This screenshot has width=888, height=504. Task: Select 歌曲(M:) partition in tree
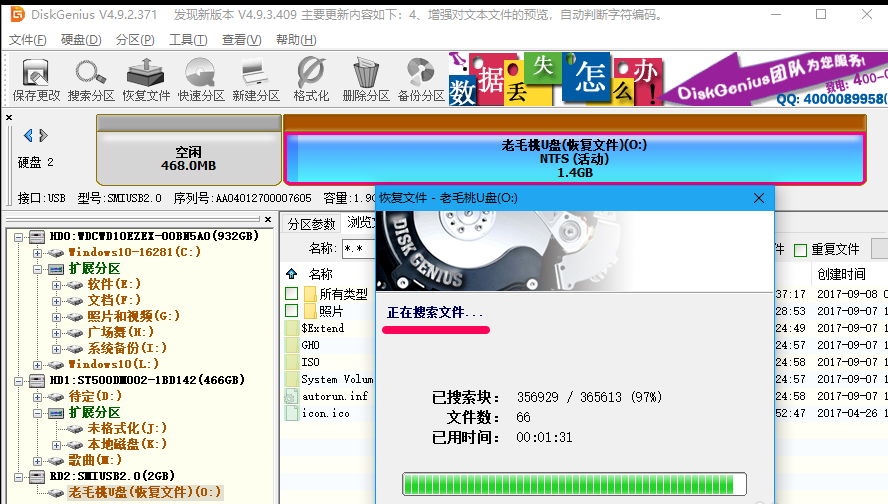click(x=95, y=460)
